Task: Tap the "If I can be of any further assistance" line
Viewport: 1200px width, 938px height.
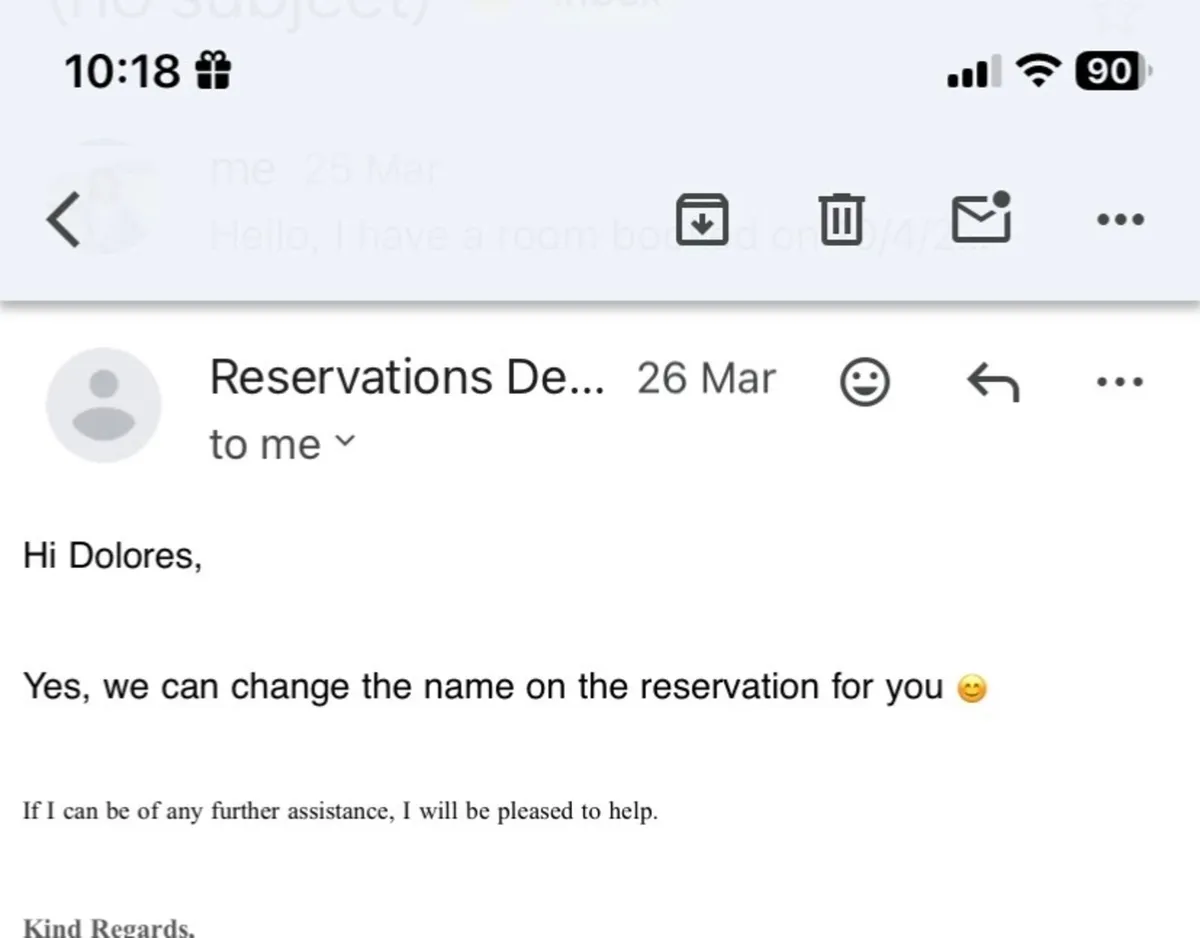Action: [340, 811]
